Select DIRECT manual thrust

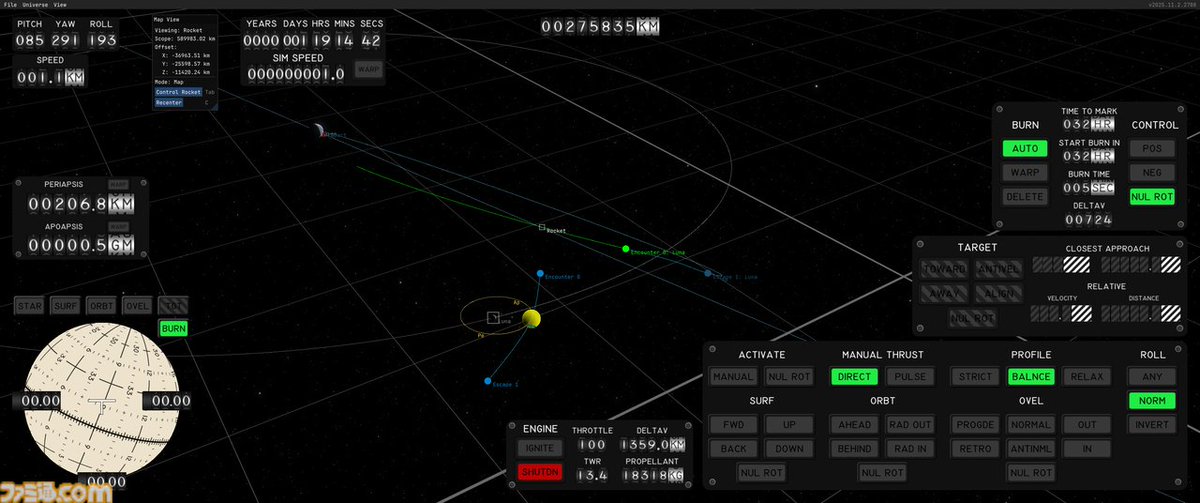(x=854, y=377)
